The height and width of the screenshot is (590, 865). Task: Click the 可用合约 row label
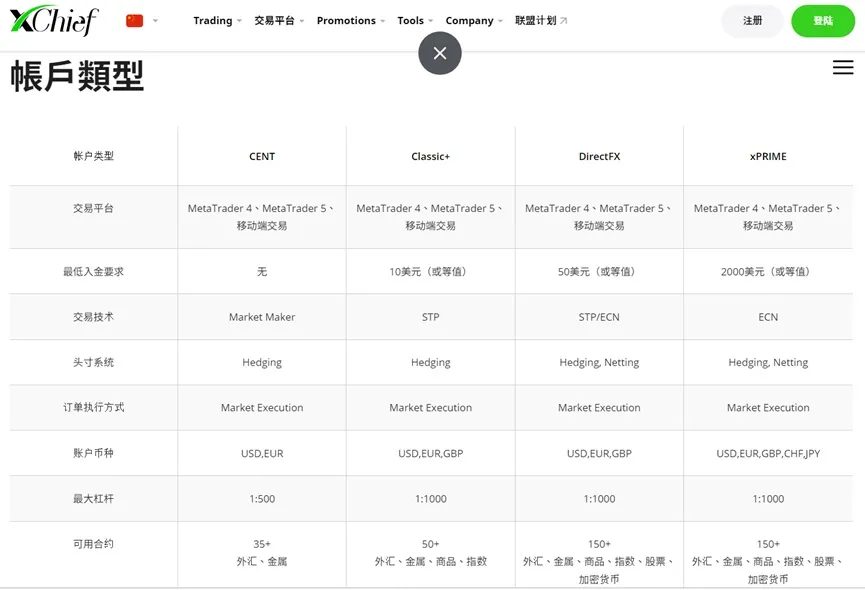pyautogui.click(x=93, y=544)
